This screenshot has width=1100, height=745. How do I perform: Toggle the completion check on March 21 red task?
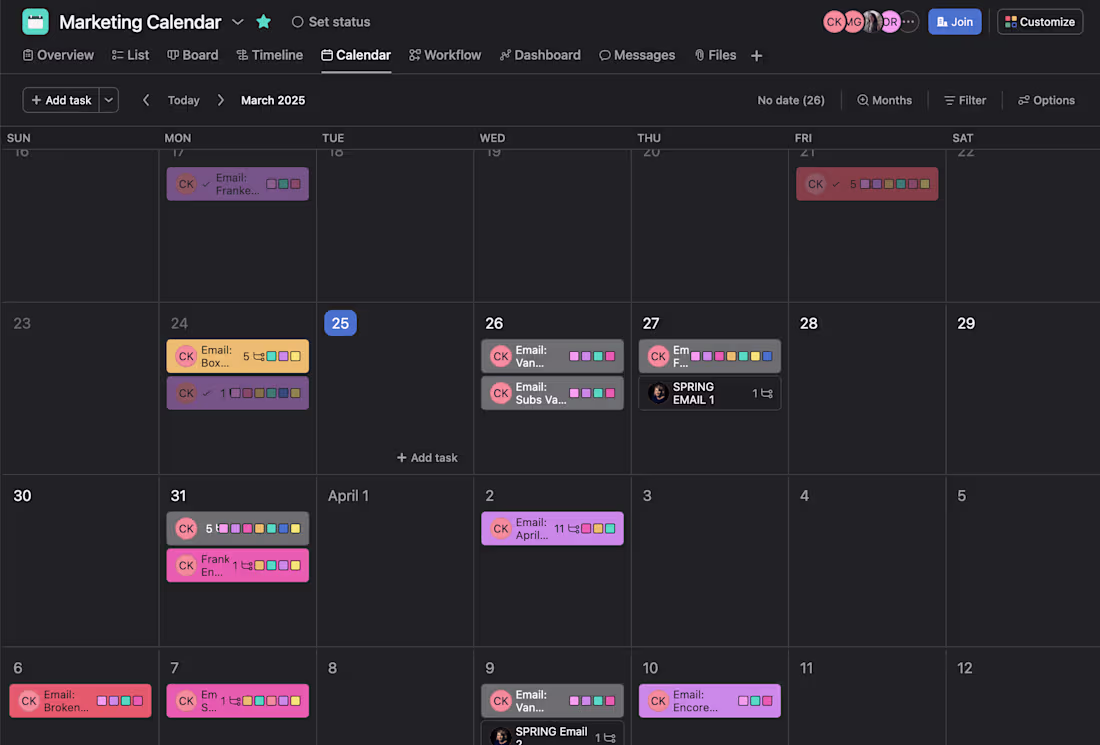pyautogui.click(x=836, y=184)
